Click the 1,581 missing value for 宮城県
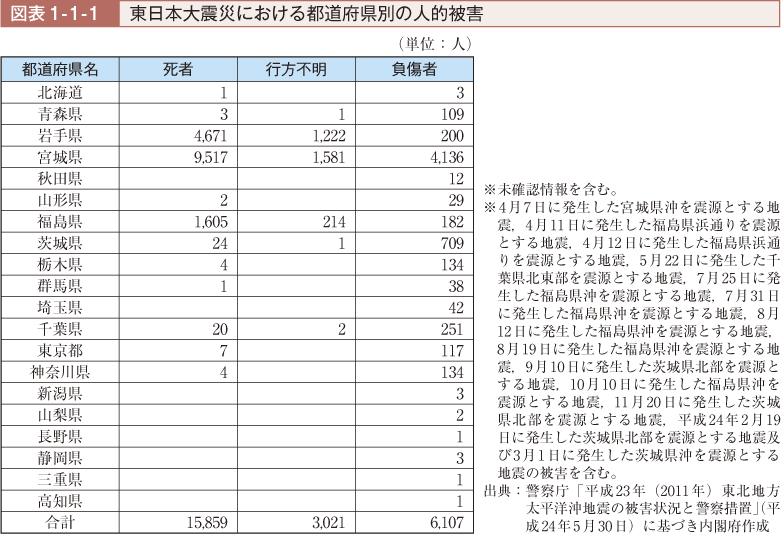Image resolution: width=781 pixels, height=534 pixels. point(329,157)
